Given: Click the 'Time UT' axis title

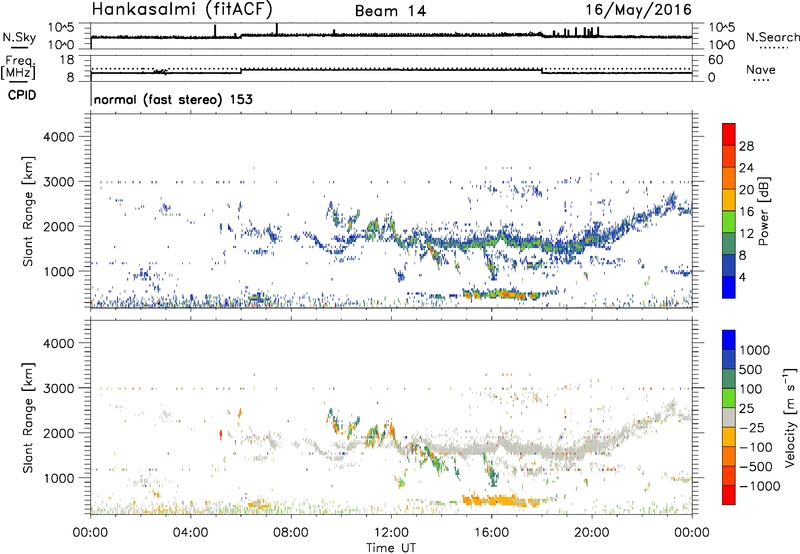Looking at the screenshot, I should click(391, 547).
